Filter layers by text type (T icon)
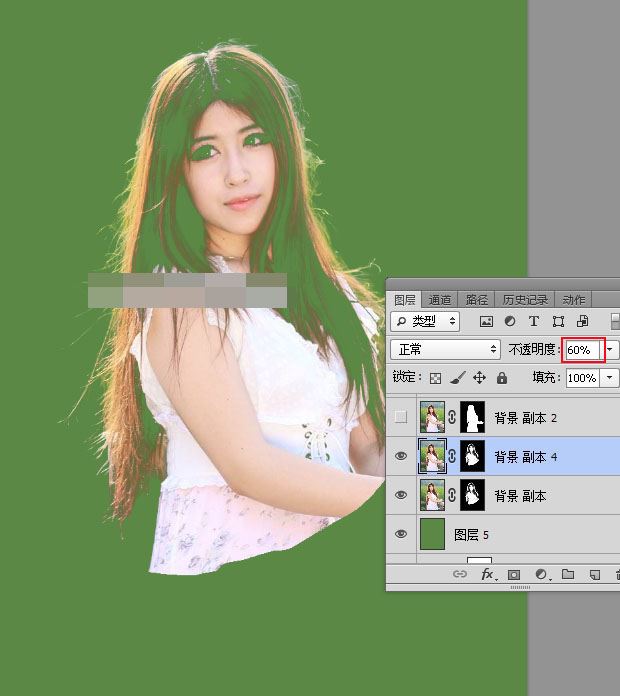 [534, 321]
